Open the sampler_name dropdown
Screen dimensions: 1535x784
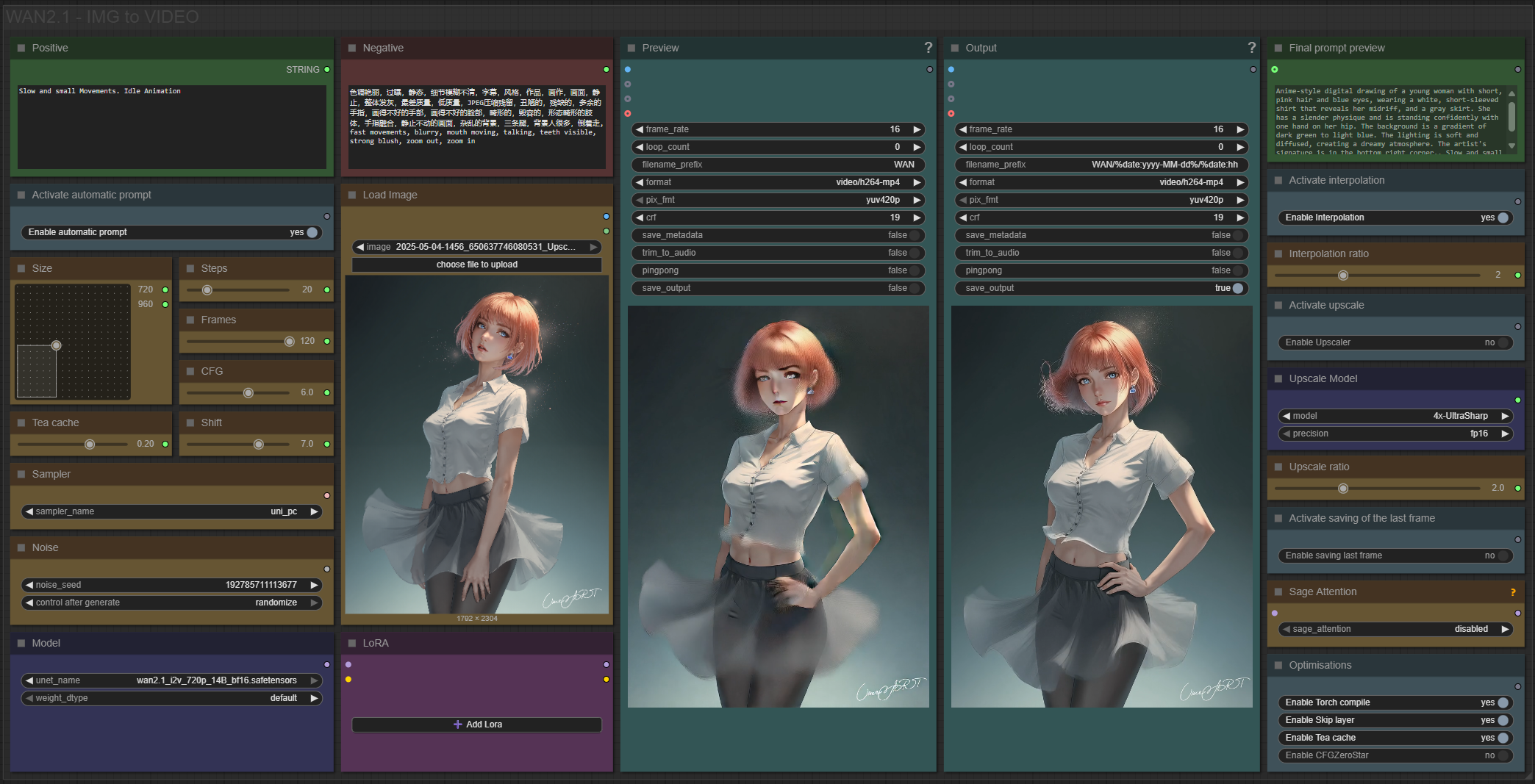pos(171,511)
